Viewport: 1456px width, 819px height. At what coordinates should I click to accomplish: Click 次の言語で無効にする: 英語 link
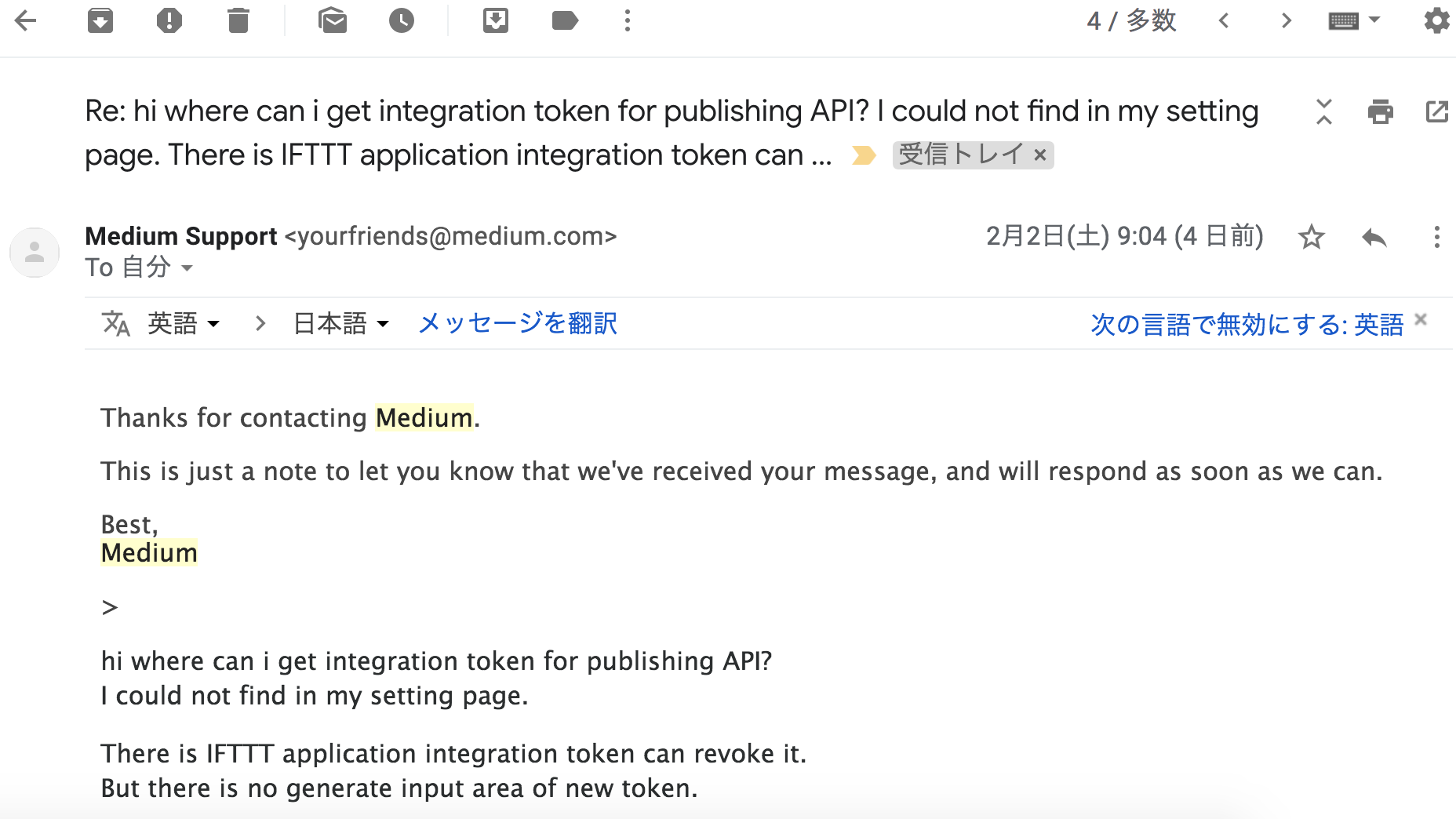click(1247, 324)
